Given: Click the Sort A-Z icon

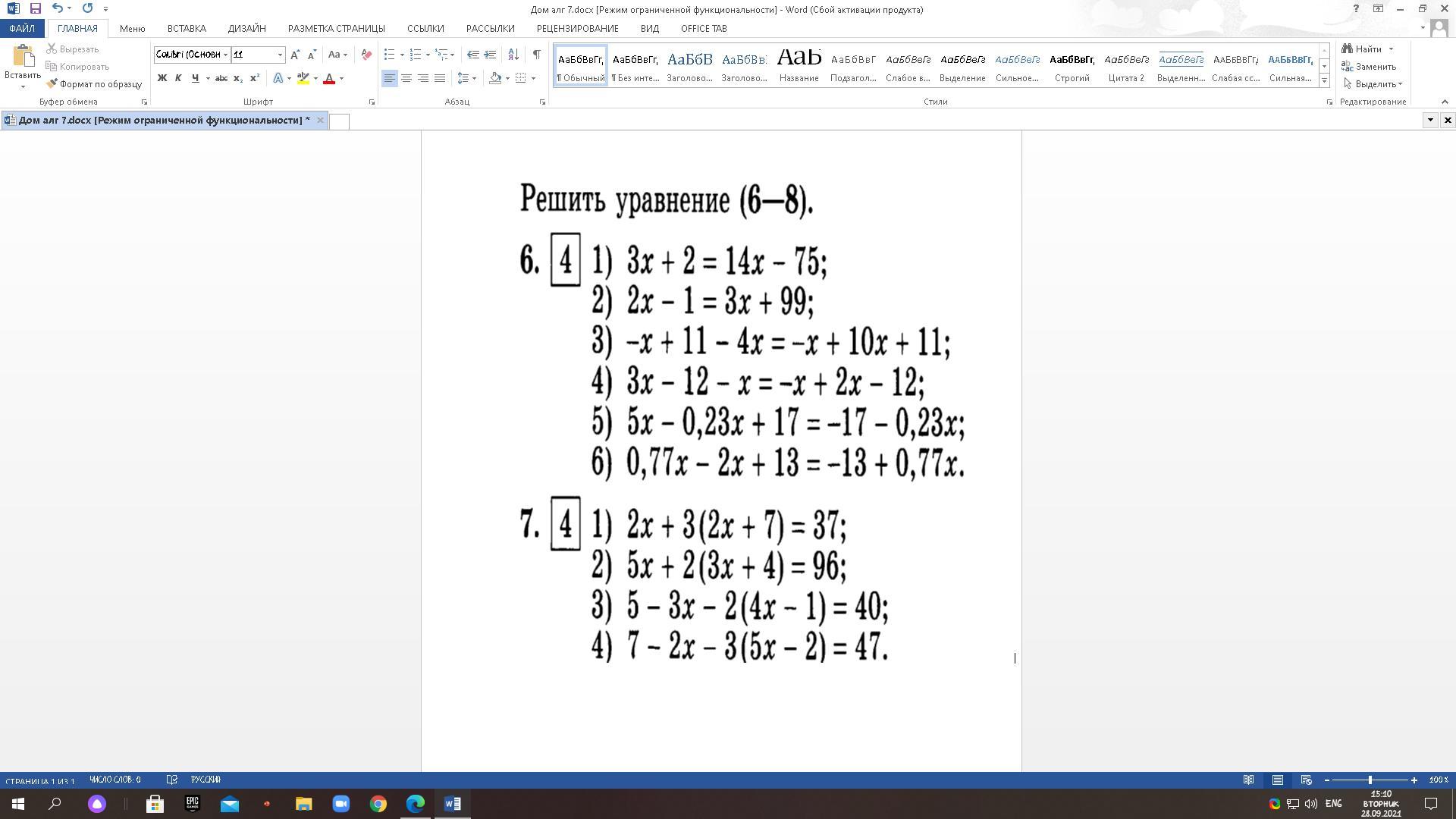Looking at the screenshot, I should (x=513, y=55).
